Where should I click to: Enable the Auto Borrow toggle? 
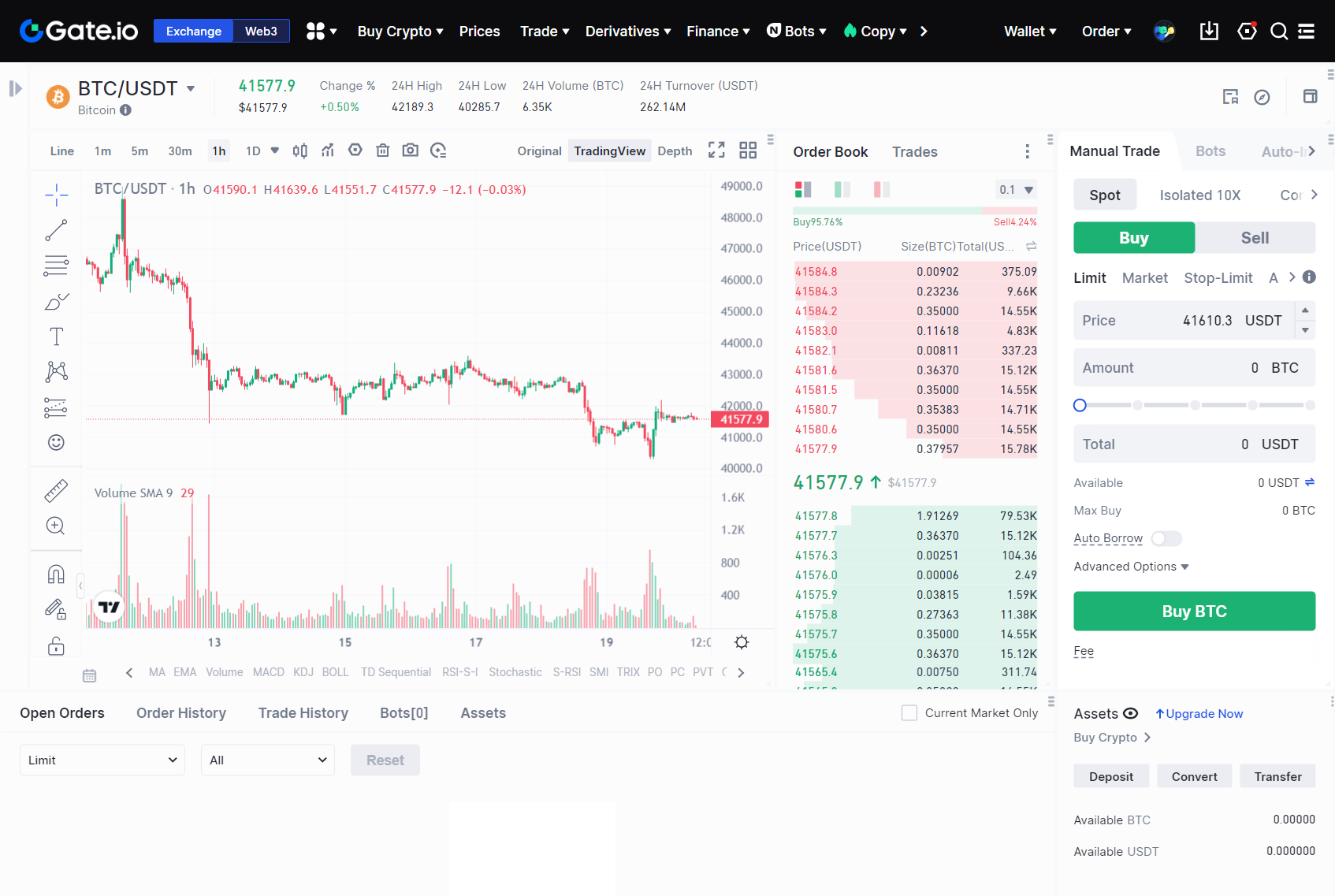tap(1166, 538)
